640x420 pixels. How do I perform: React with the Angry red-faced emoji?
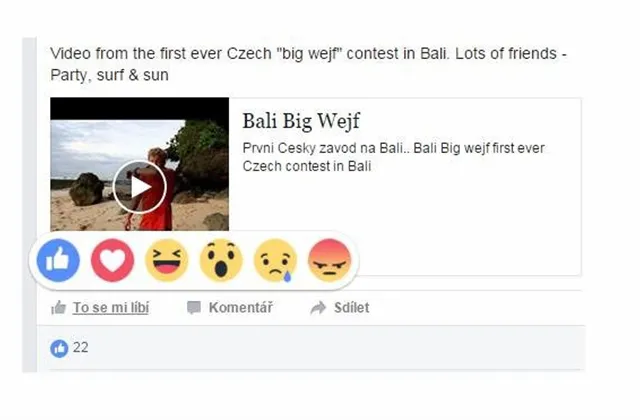pyautogui.click(x=329, y=260)
